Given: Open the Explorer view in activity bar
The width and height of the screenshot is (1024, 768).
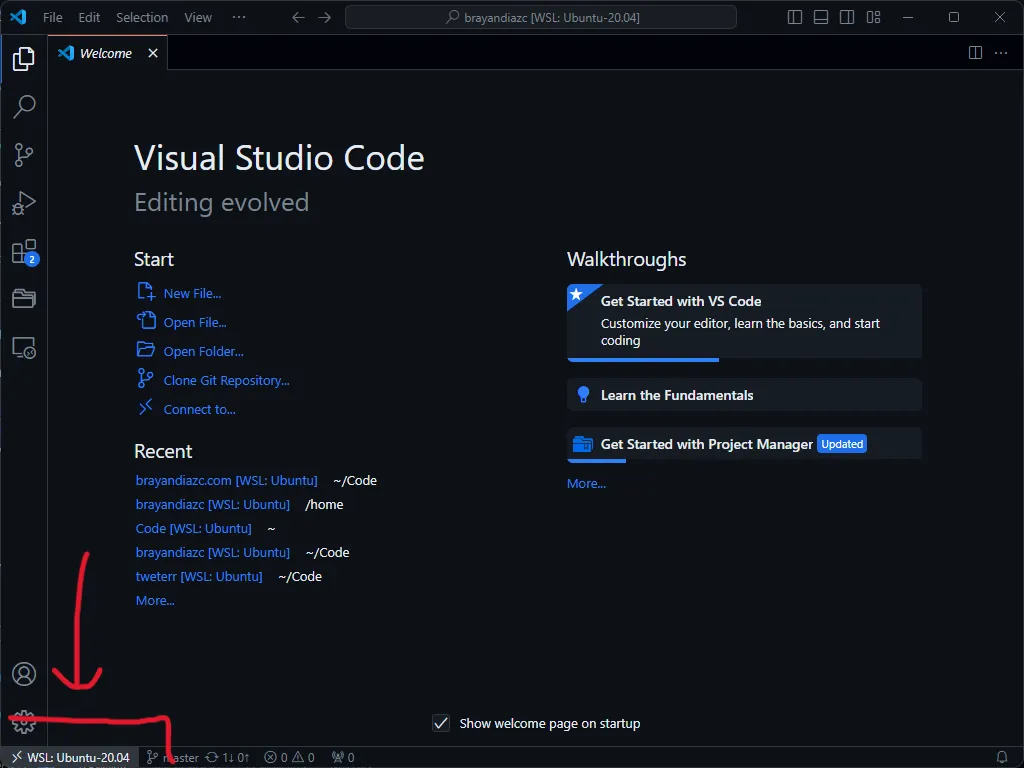Looking at the screenshot, I should pyautogui.click(x=24, y=59).
